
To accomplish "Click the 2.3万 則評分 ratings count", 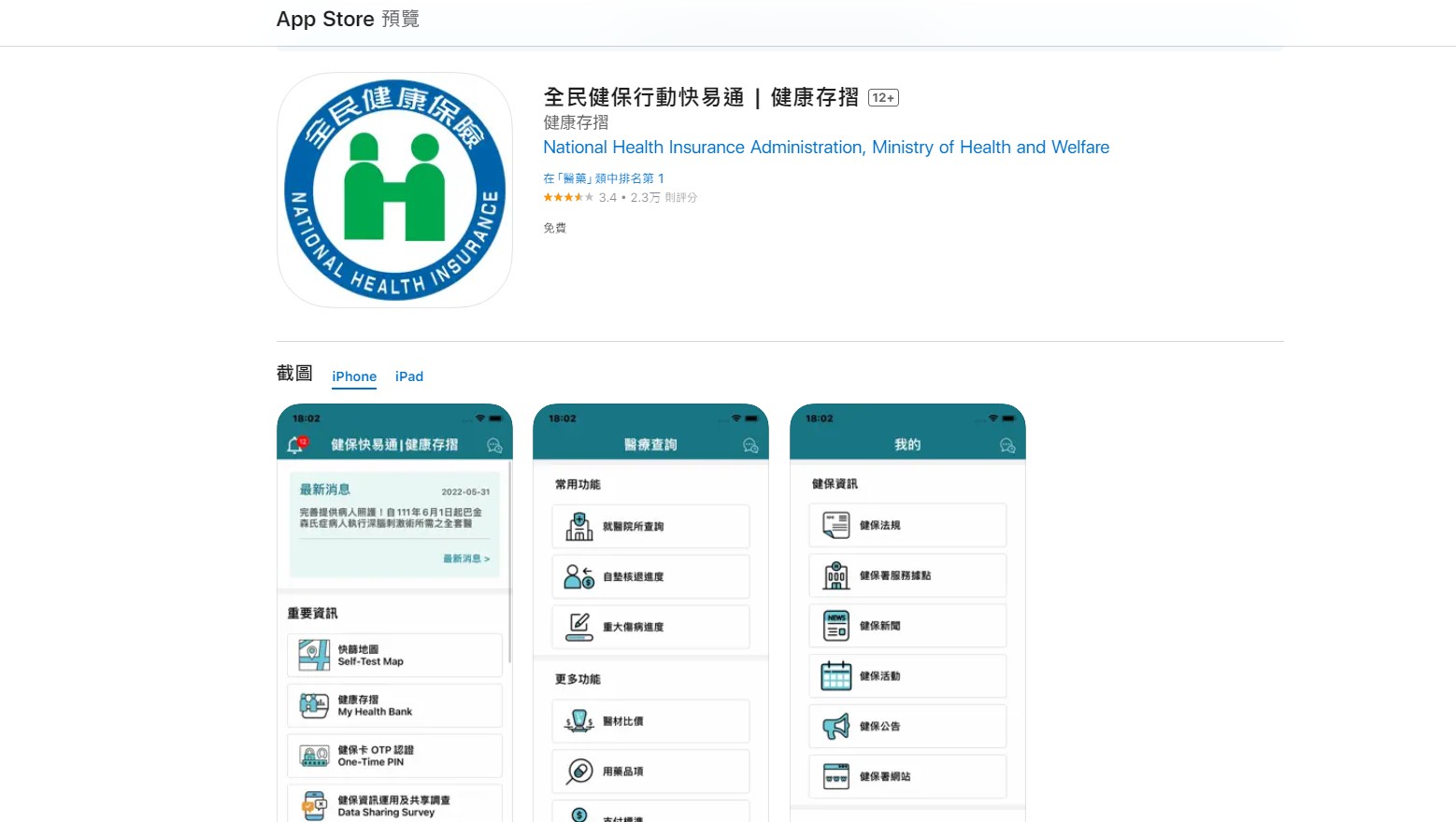I will 664,198.
